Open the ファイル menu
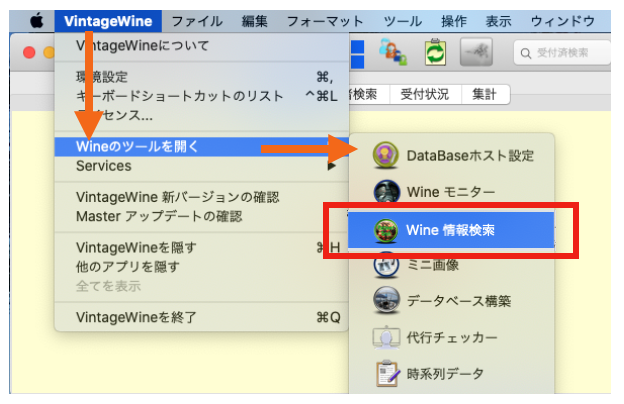Viewport: 624px width, 404px height. [x=197, y=20]
